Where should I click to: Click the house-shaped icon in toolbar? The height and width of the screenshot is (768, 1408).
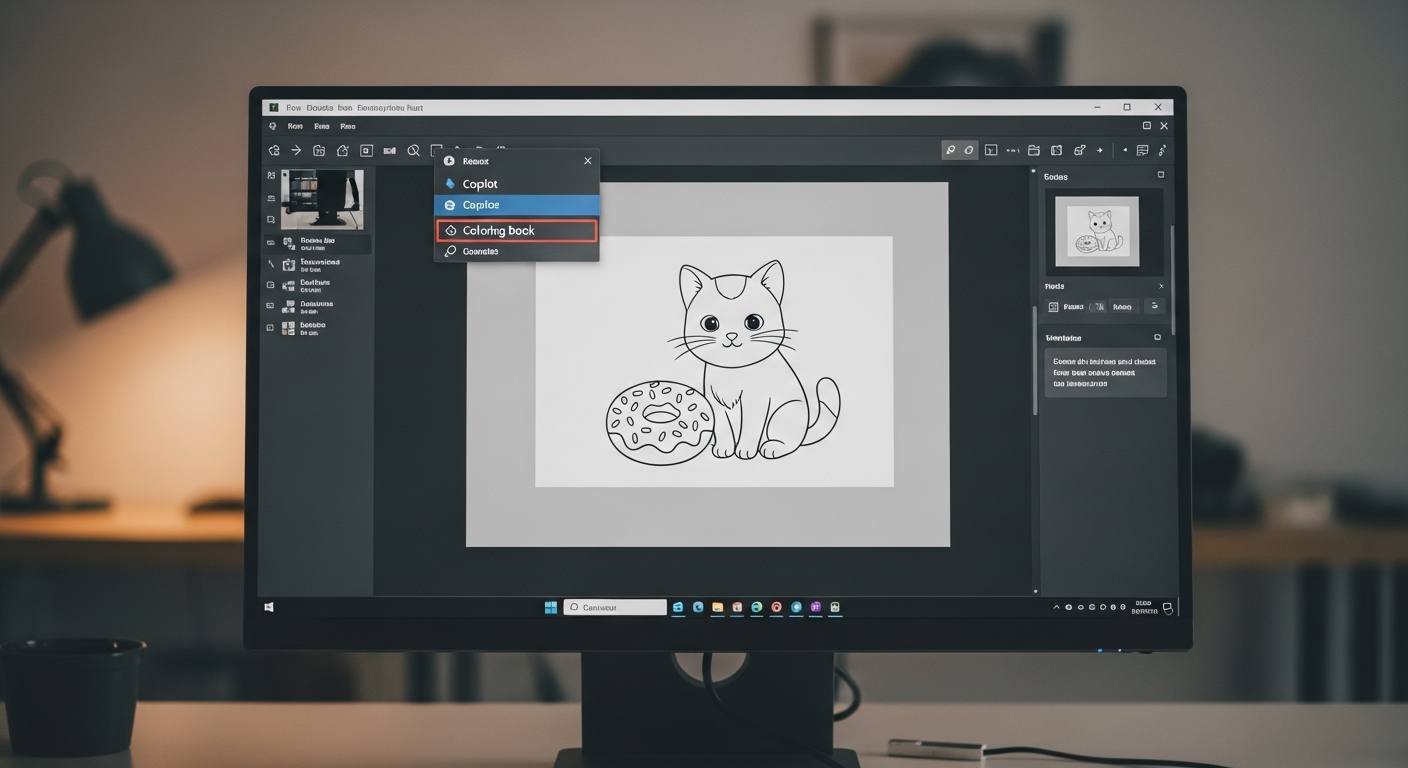click(x=342, y=151)
